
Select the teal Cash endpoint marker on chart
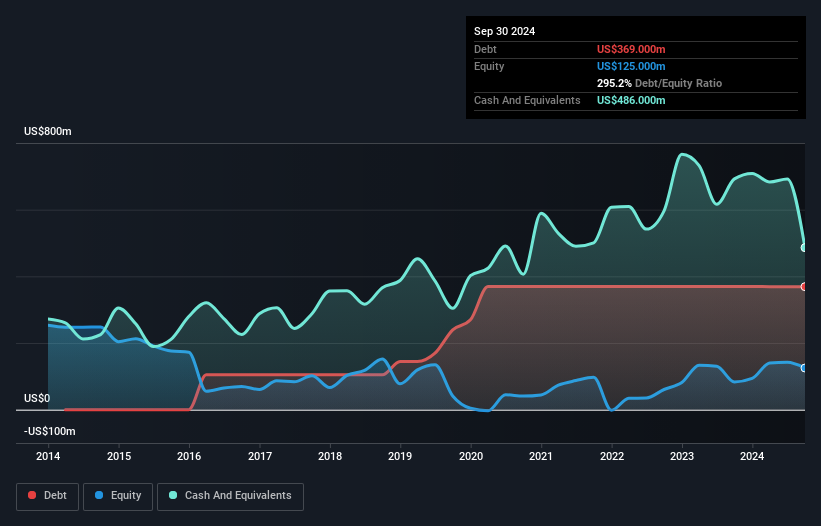click(x=803, y=247)
